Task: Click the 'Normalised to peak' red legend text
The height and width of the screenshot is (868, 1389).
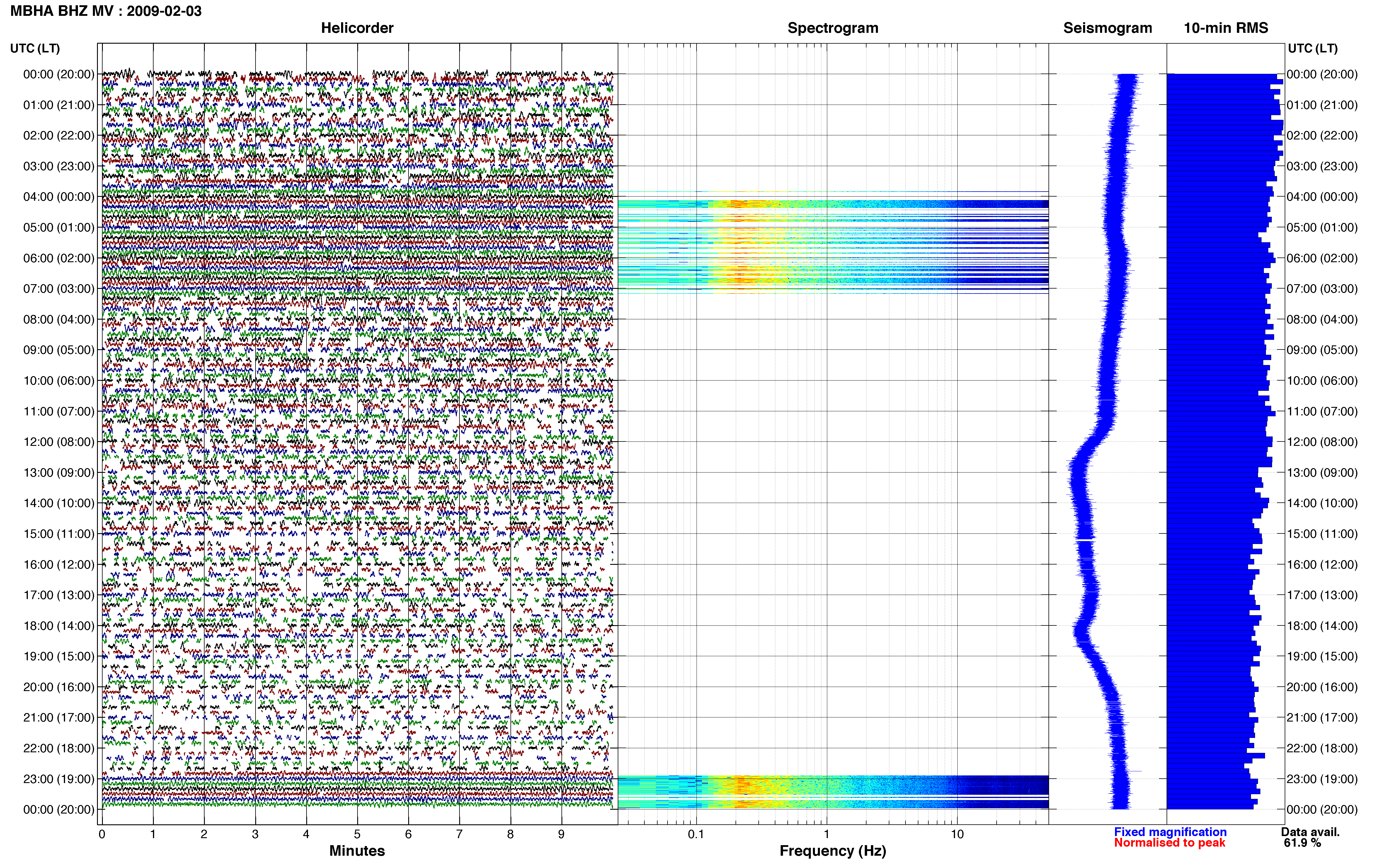Action: pos(1170,843)
